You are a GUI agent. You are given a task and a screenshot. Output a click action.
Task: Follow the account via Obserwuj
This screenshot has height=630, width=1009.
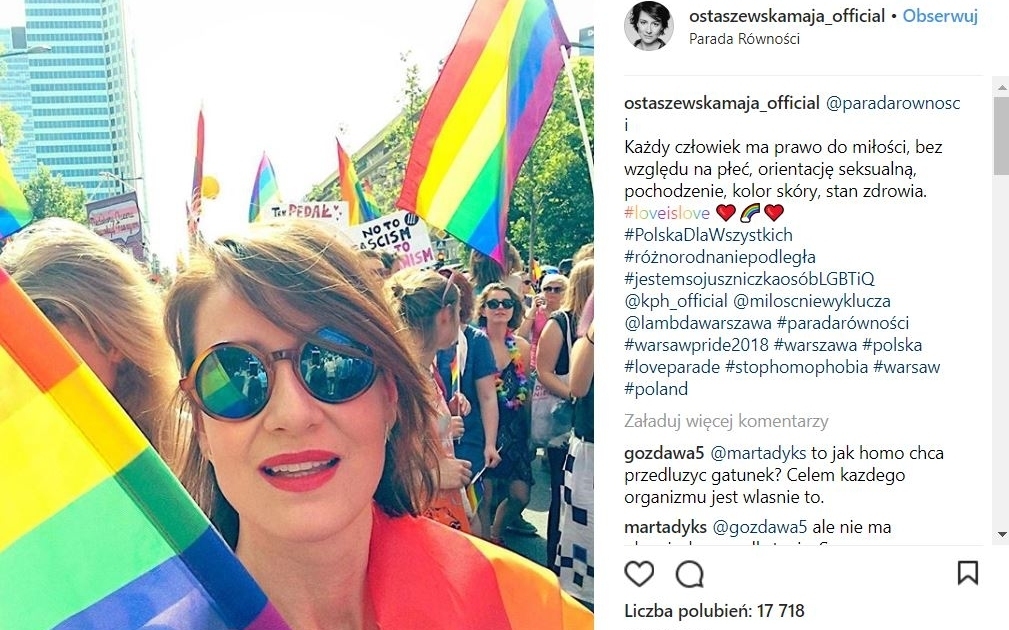point(940,16)
